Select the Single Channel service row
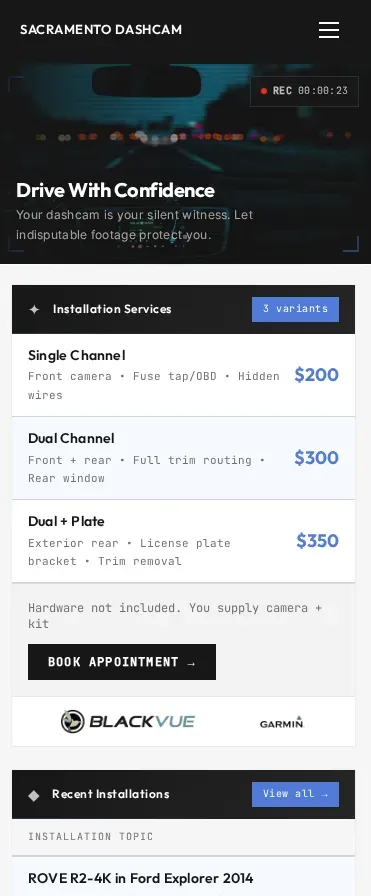The image size is (371, 896). 183,375
